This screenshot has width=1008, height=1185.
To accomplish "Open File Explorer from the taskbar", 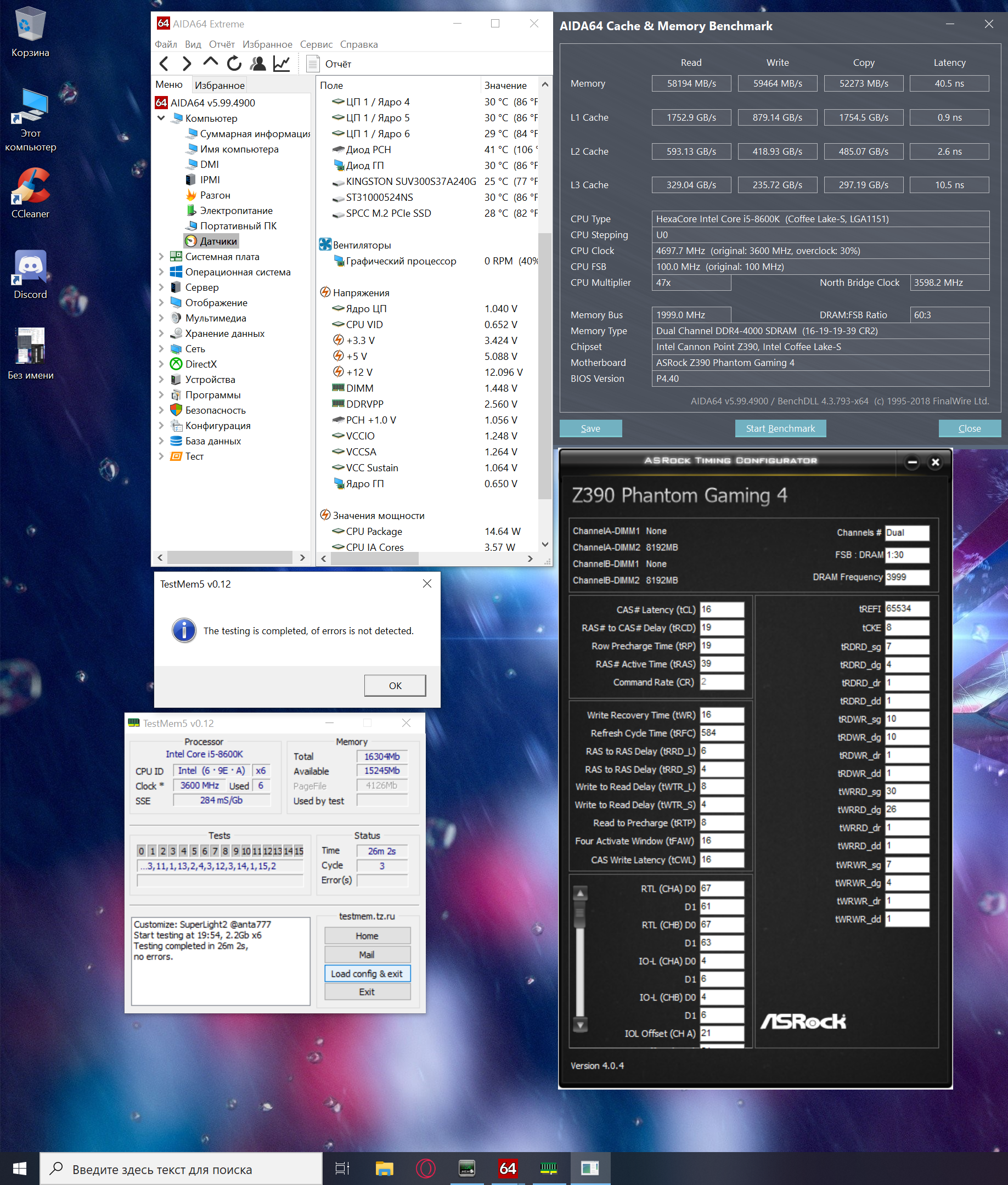I will (385, 1169).
